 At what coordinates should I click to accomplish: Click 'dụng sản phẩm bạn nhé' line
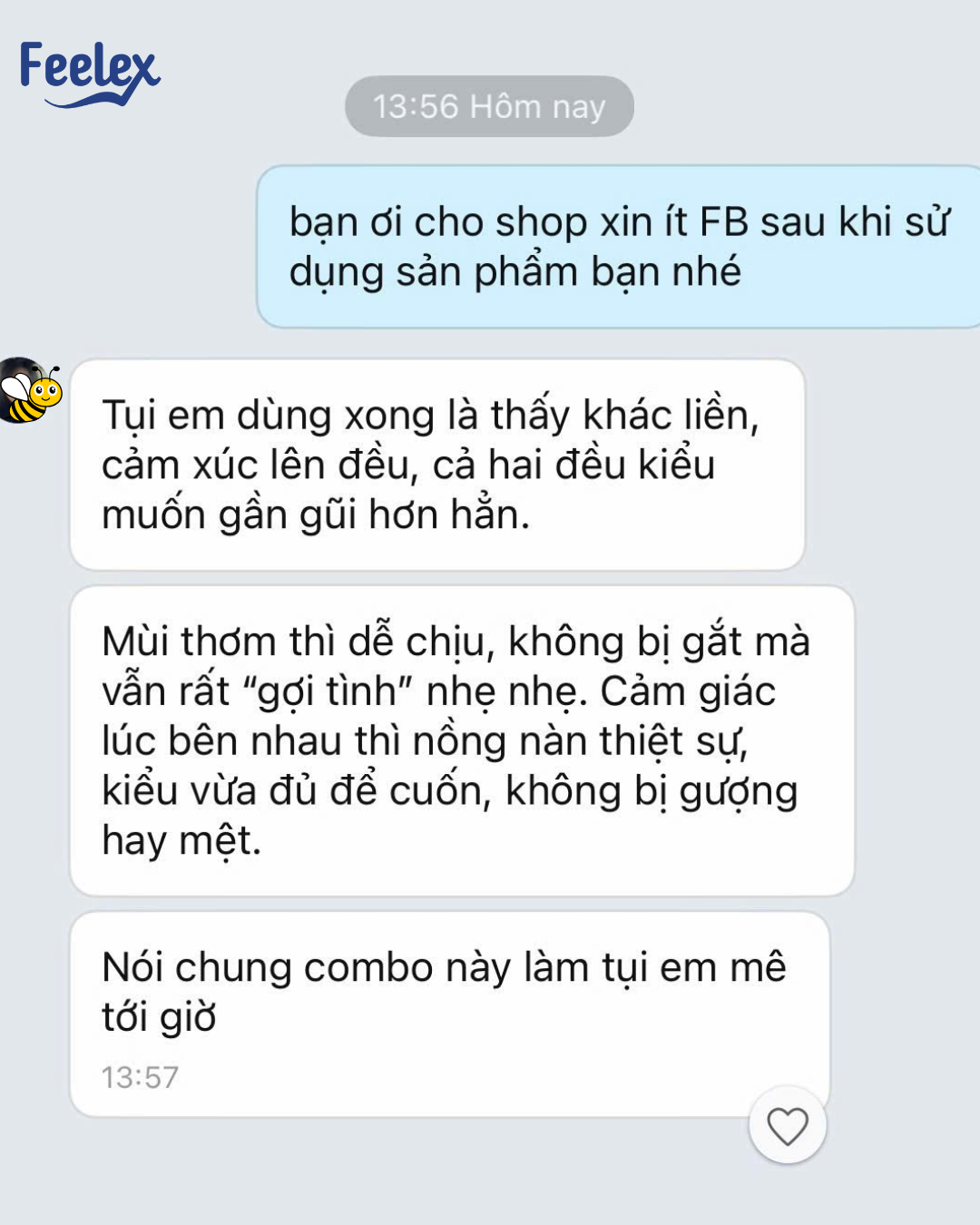(x=514, y=272)
